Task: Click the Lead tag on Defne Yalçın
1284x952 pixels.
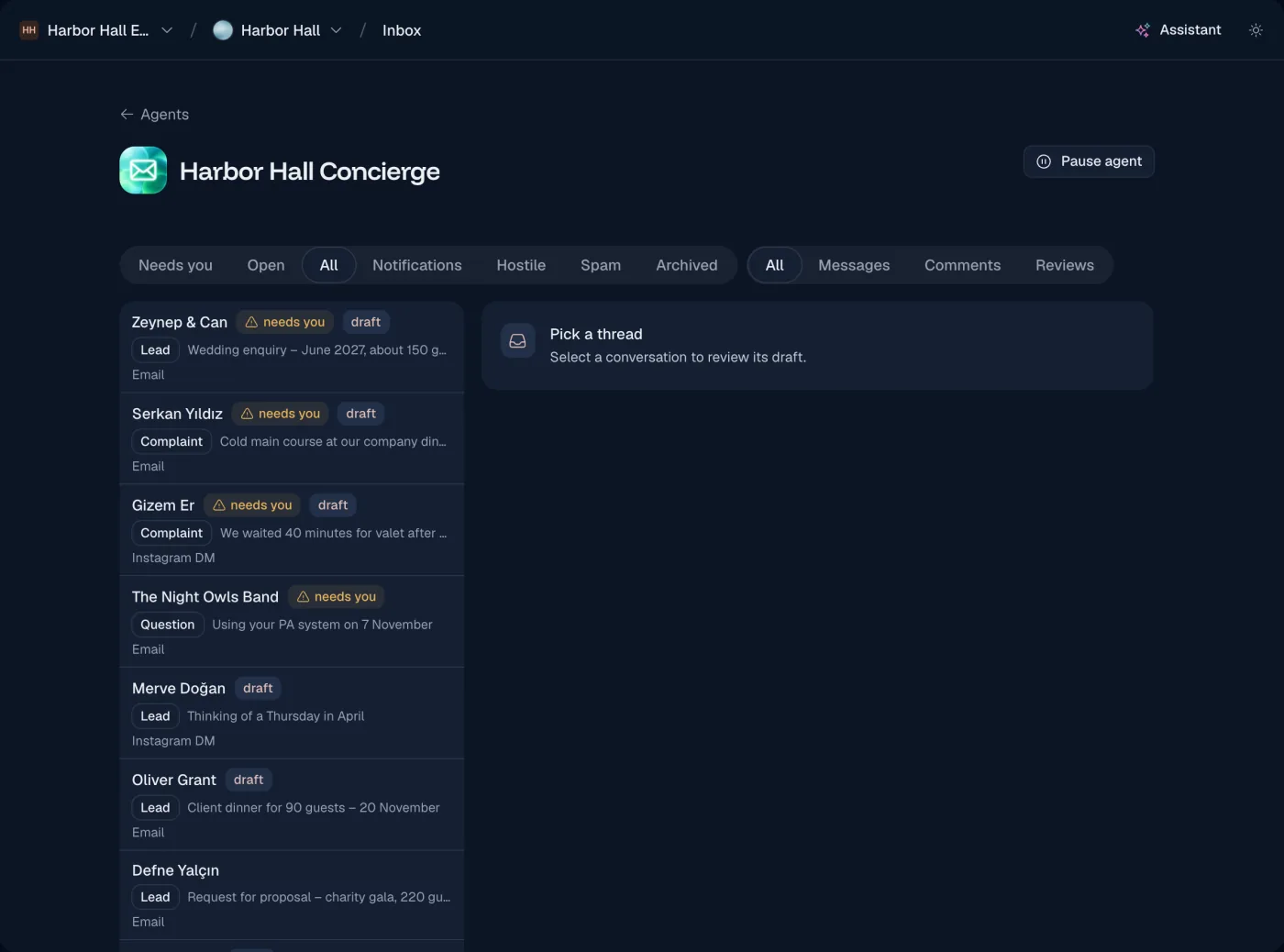Action: [x=155, y=897]
